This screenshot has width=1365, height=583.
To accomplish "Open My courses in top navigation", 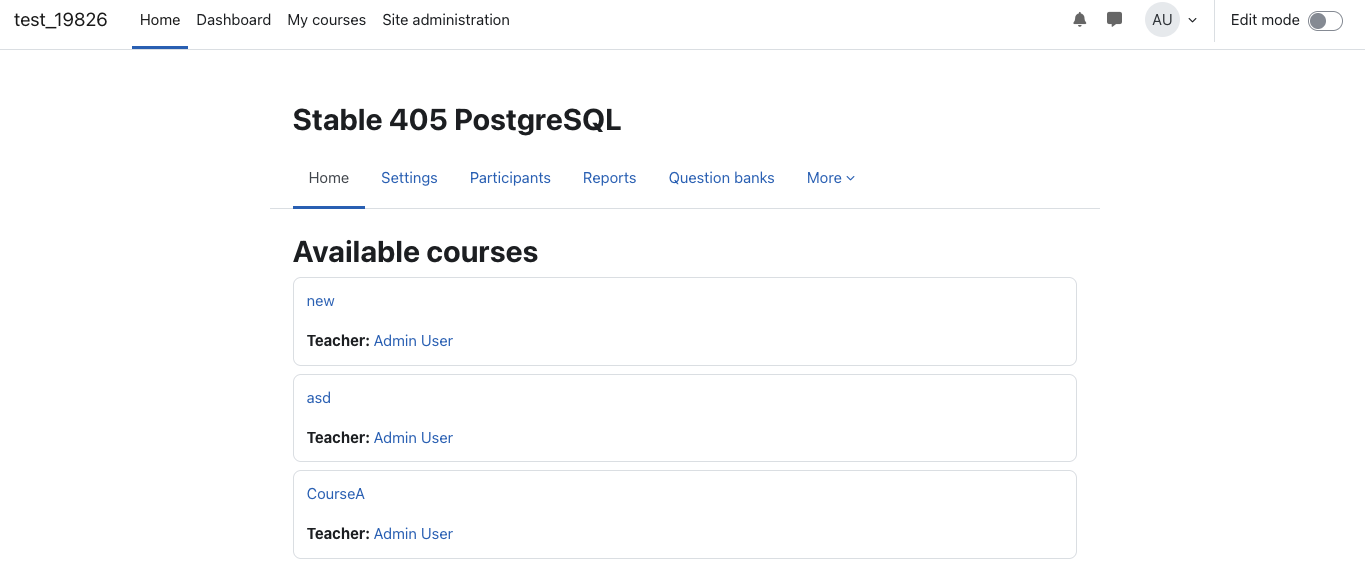I will (x=326, y=20).
